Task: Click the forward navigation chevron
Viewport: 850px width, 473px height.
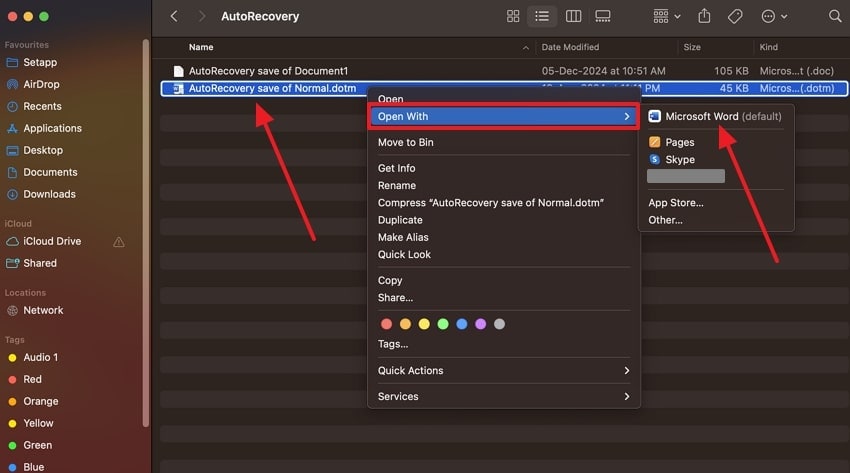Action: tap(202, 16)
